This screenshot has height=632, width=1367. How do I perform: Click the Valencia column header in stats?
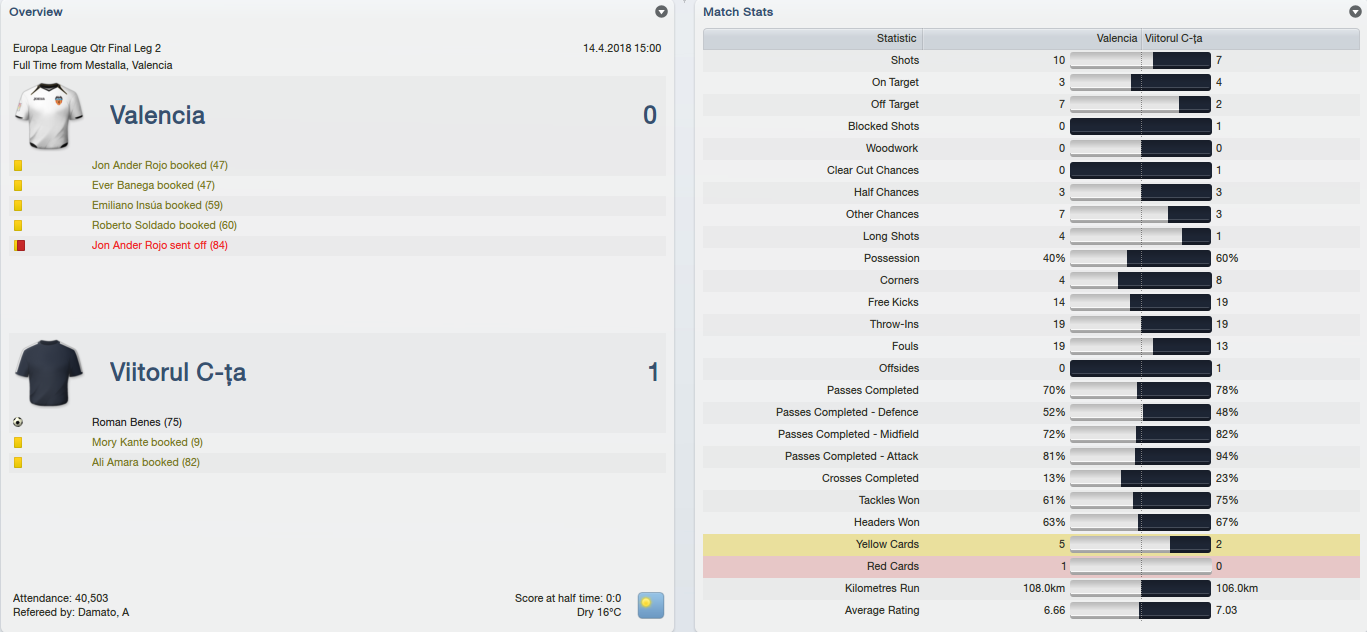[1116, 38]
